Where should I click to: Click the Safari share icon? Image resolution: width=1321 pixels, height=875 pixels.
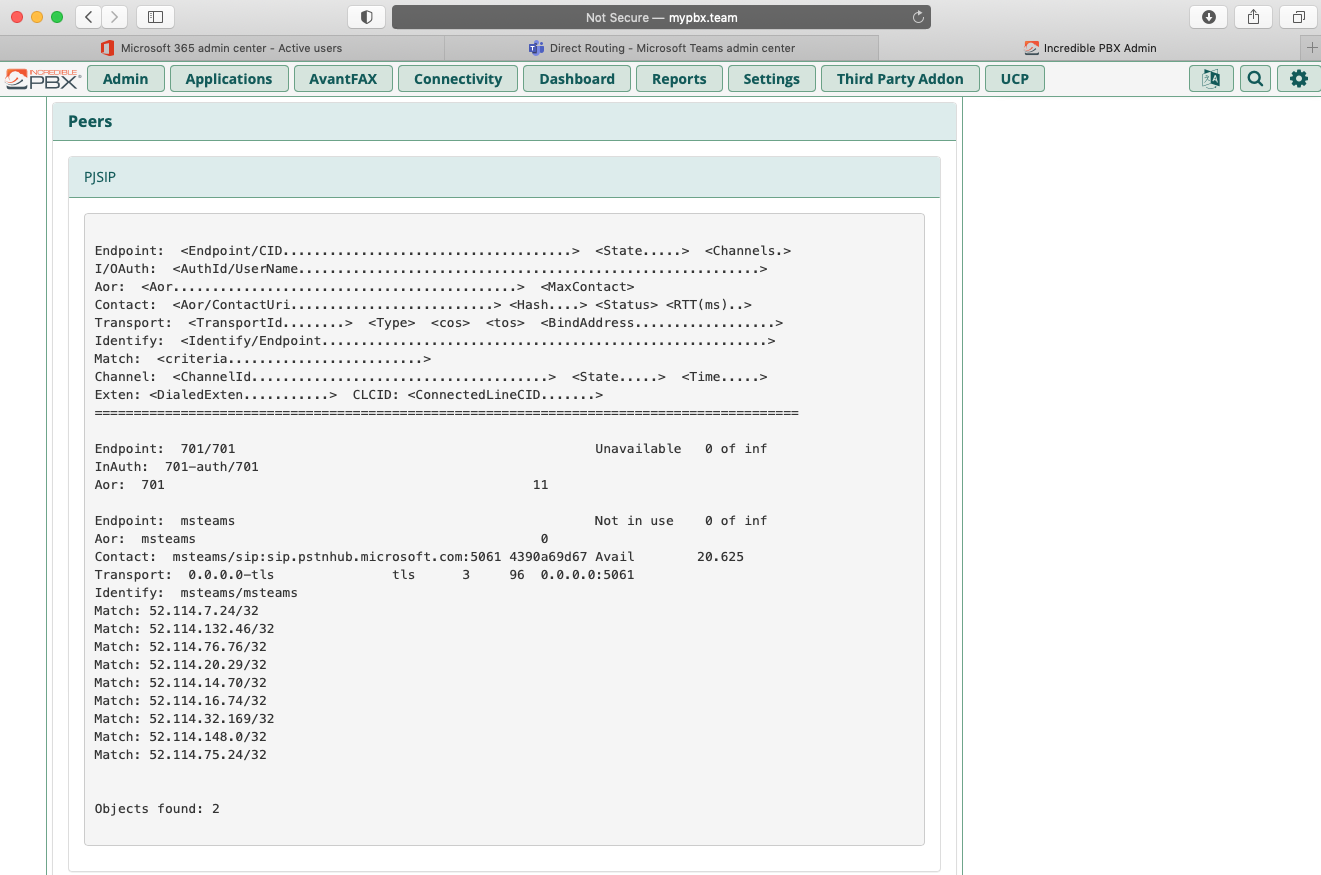pos(1253,17)
